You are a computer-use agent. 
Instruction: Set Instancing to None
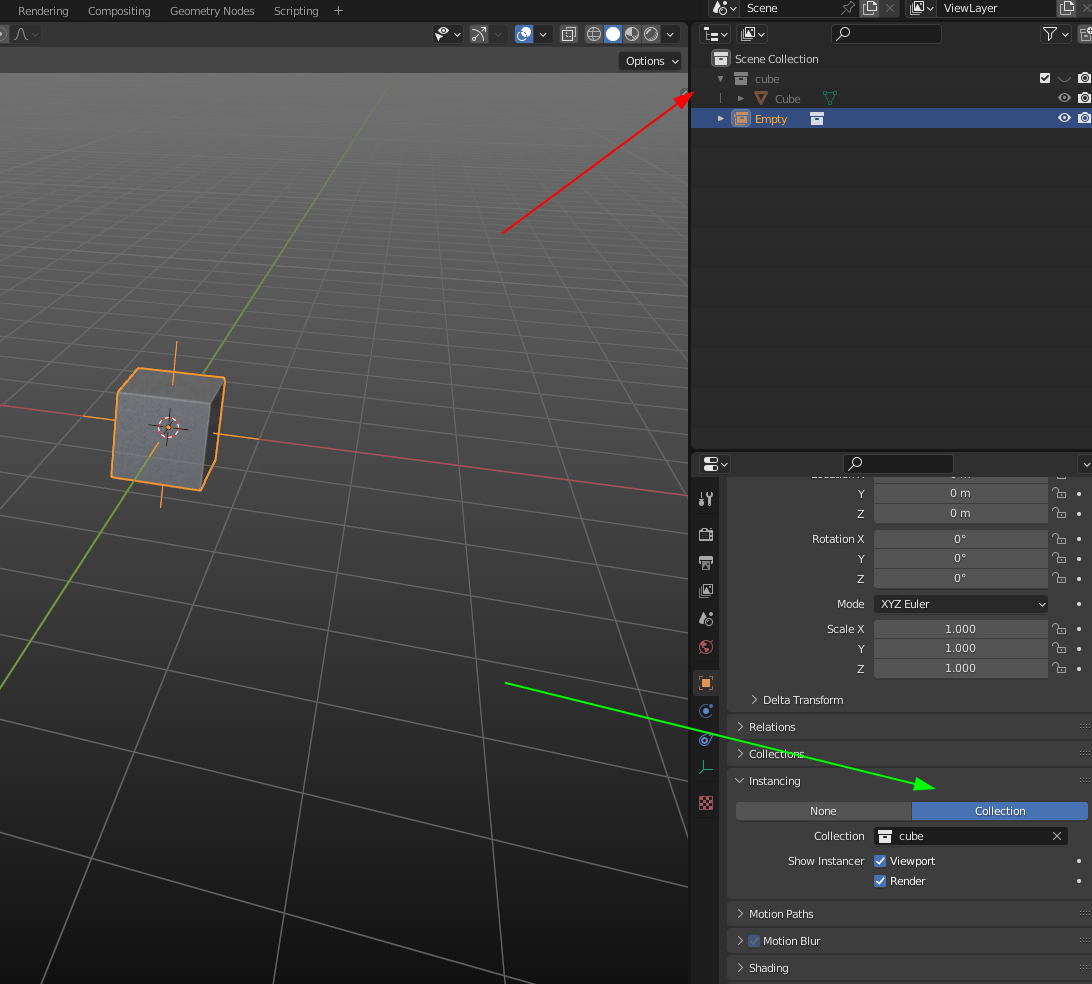click(823, 811)
